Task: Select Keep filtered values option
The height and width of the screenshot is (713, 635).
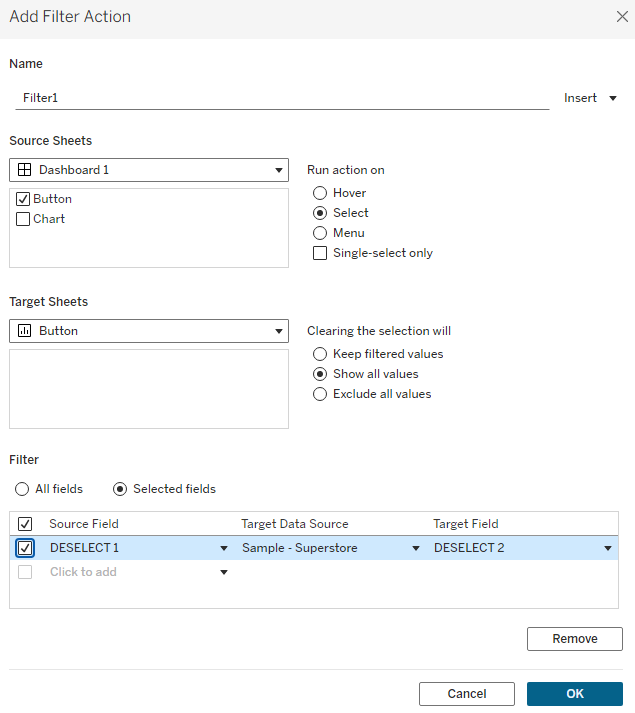Action: click(x=320, y=354)
